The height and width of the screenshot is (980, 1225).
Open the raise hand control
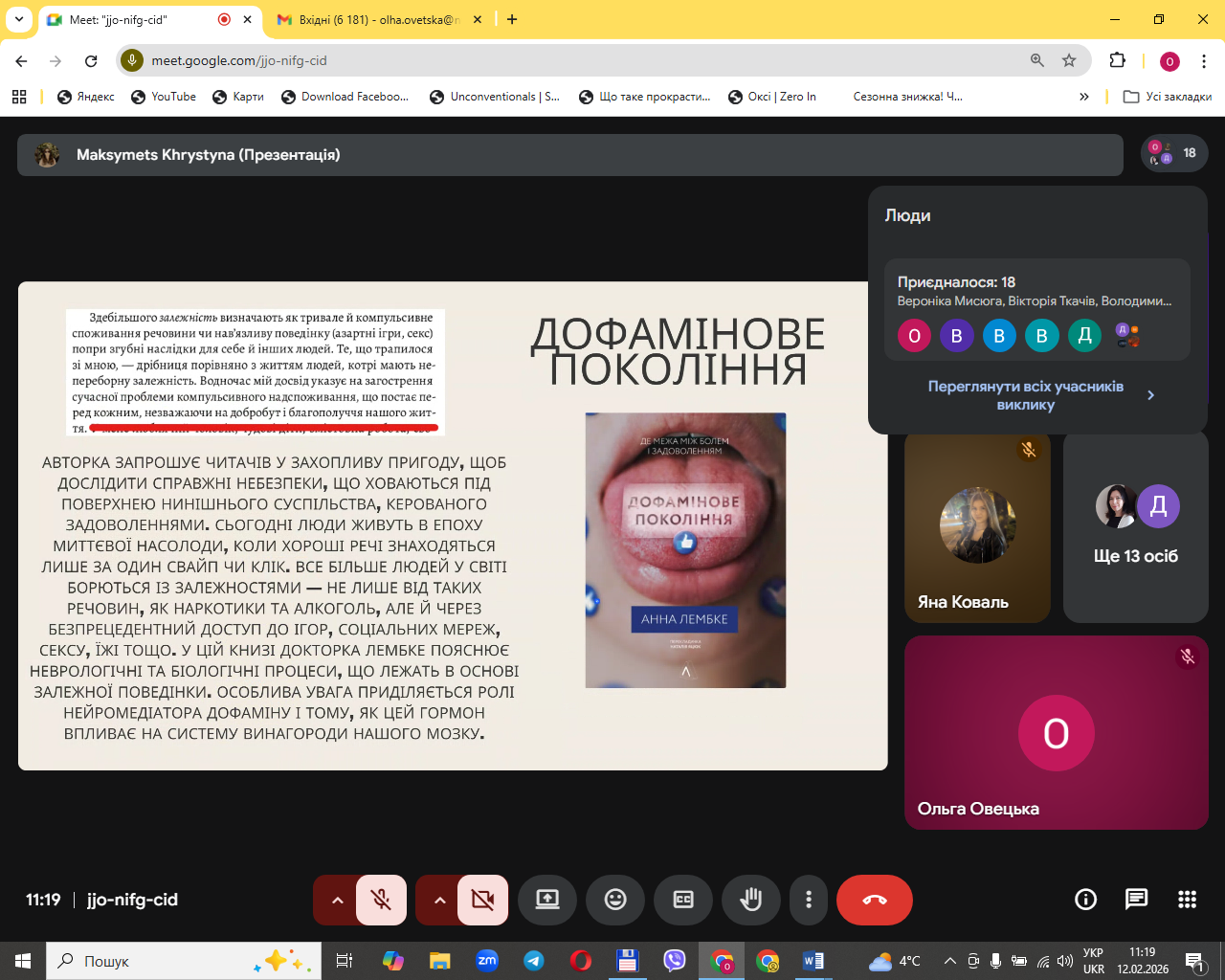point(751,900)
